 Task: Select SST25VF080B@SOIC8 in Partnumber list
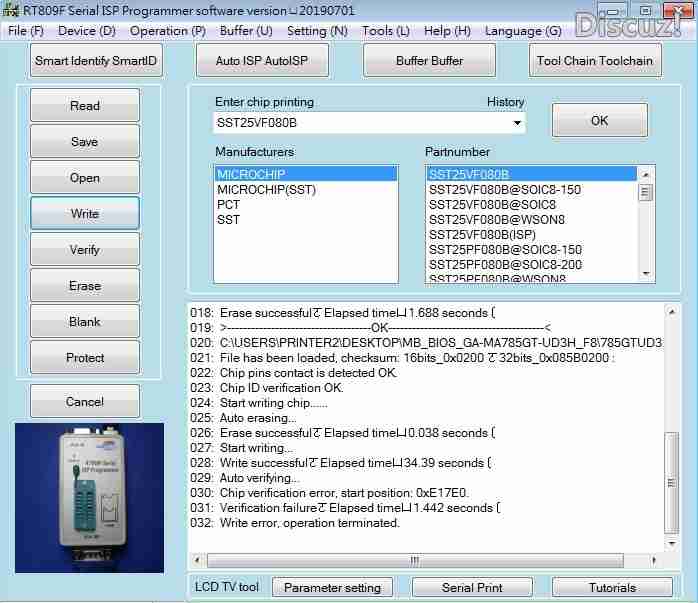479,205
